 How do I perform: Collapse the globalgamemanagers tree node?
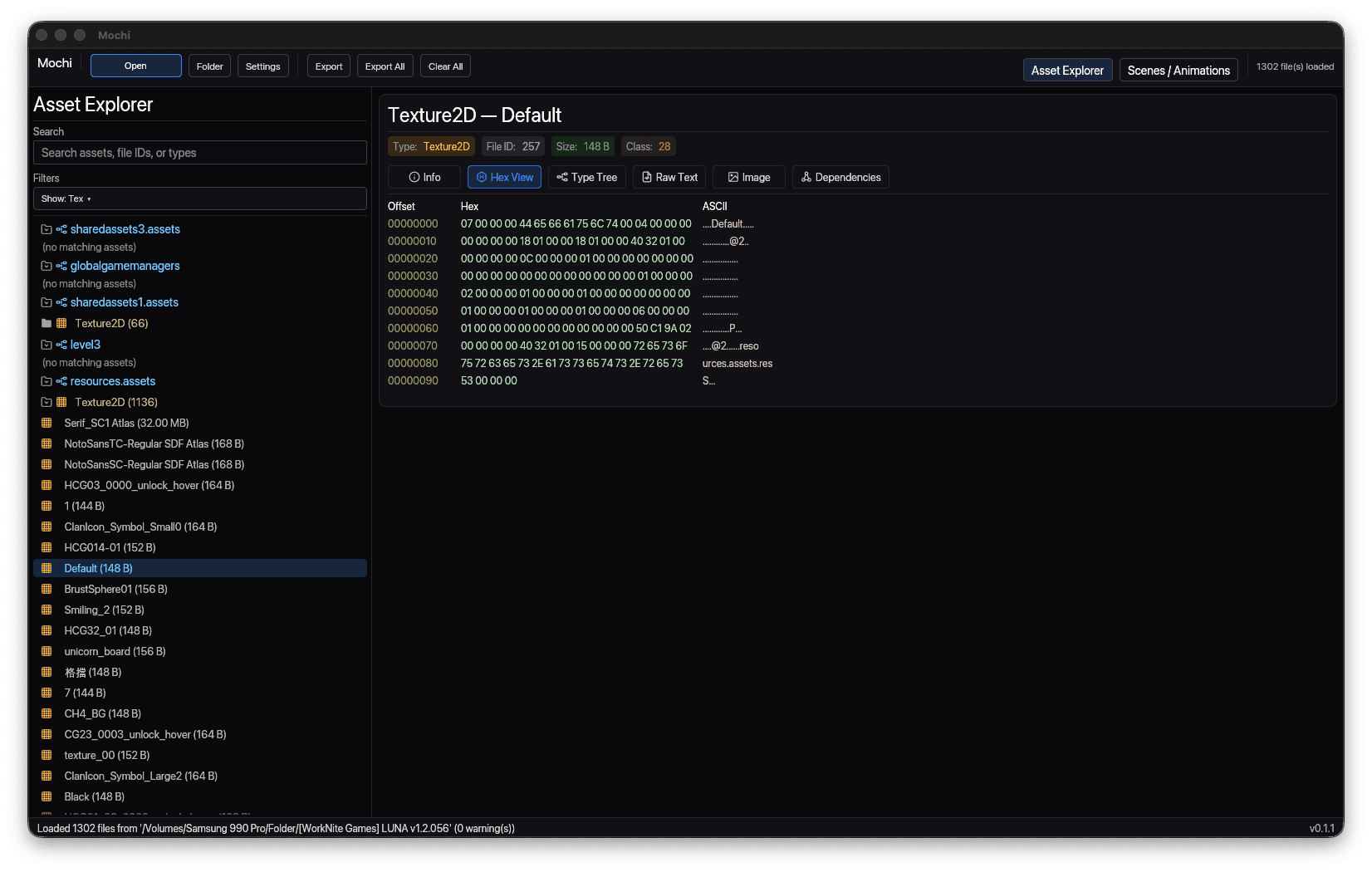(x=47, y=266)
